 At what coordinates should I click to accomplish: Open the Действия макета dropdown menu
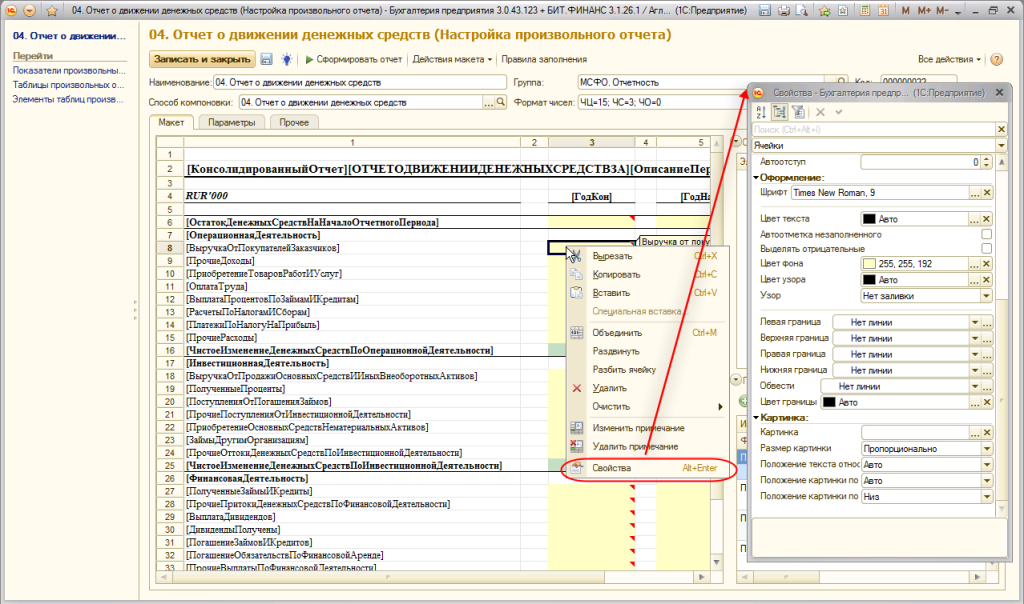tap(452, 59)
